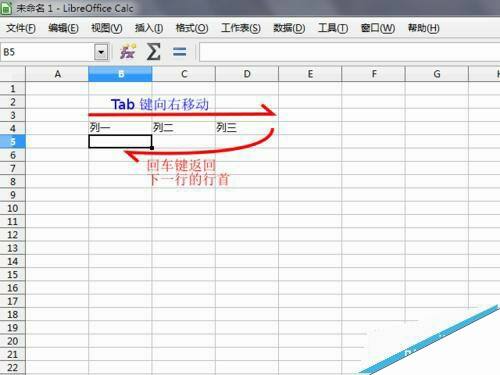The height and width of the screenshot is (375, 500).
Task: Select column B header
Action: (120, 74)
